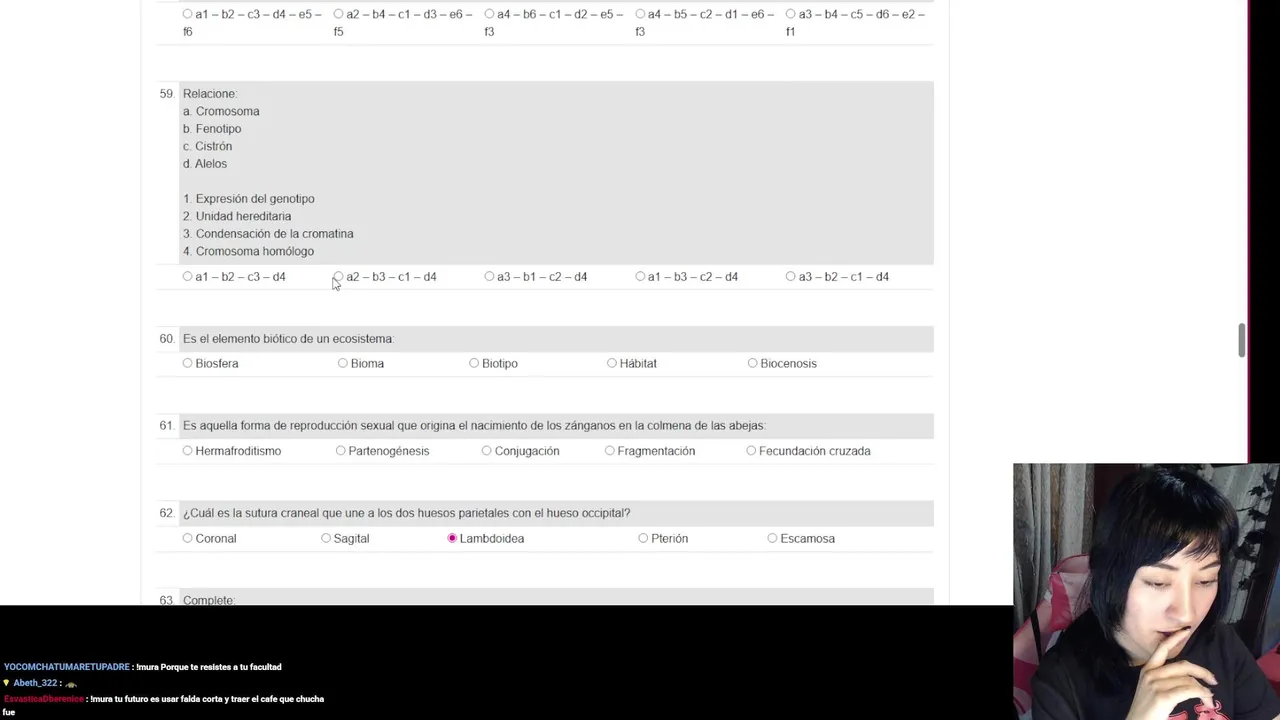Choose Fragmentación for question 61
Screen dimensions: 1280x720
coord(610,451)
